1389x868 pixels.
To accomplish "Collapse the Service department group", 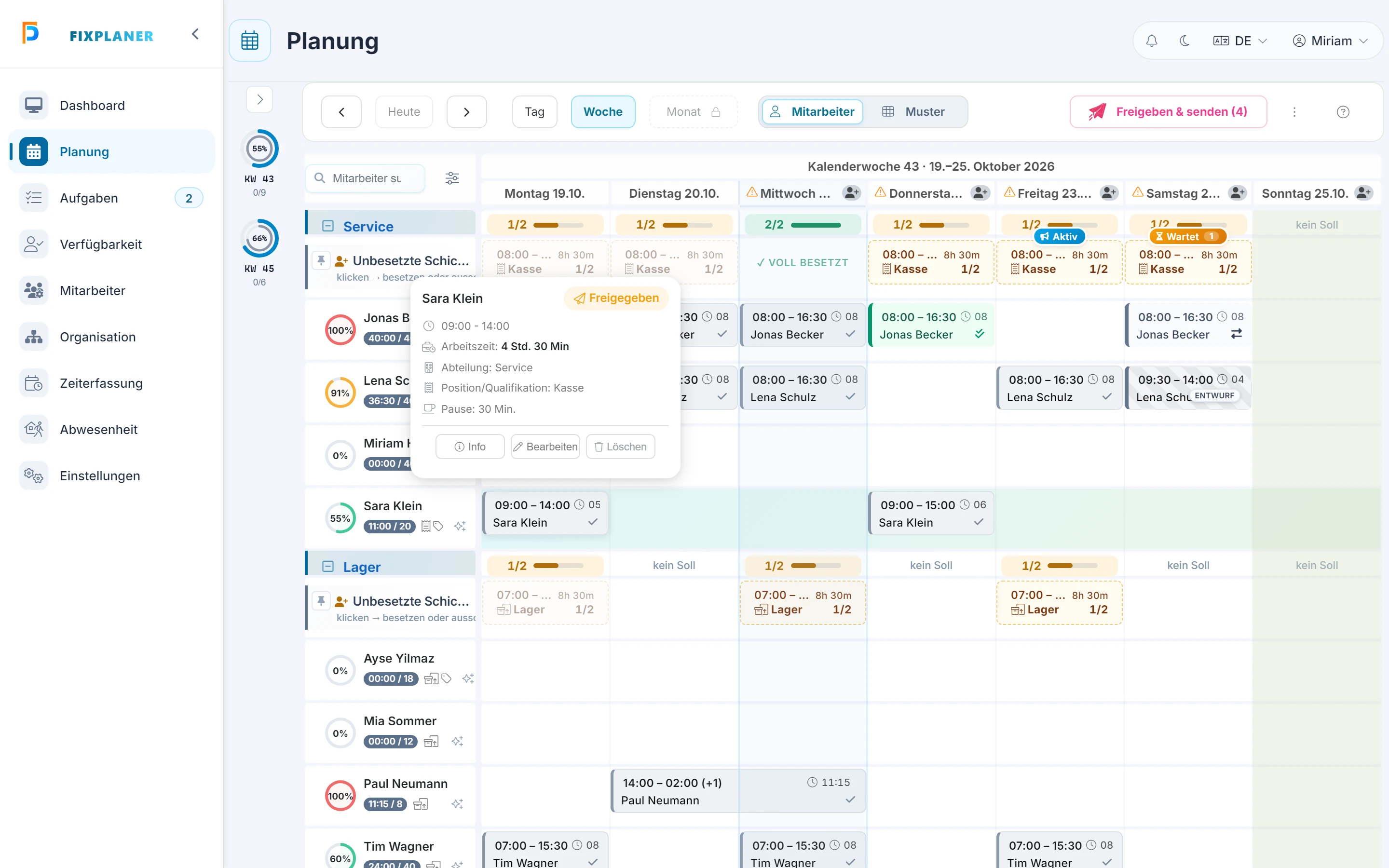I will 328,226.
